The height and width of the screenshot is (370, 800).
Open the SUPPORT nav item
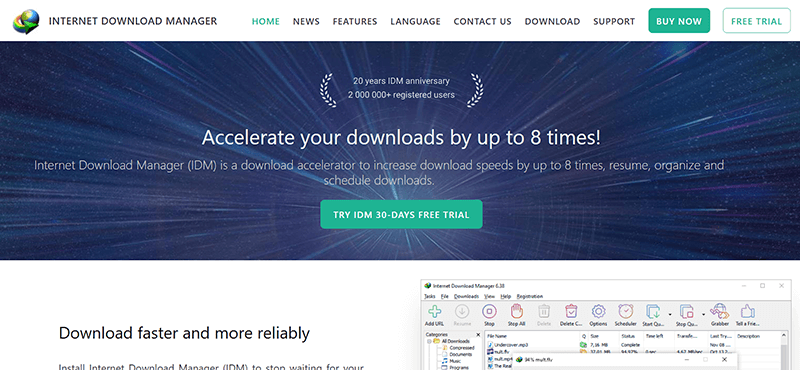[x=614, y=21]
